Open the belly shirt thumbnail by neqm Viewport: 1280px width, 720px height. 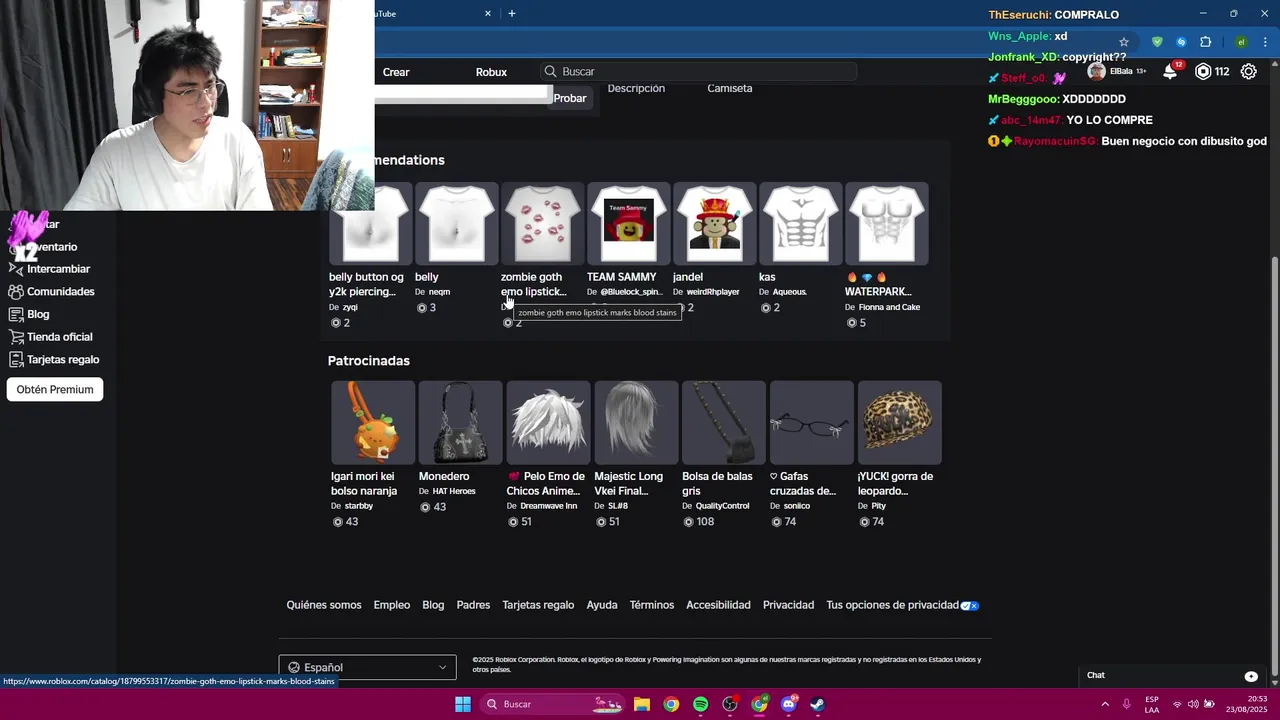(x=456, y=223)
